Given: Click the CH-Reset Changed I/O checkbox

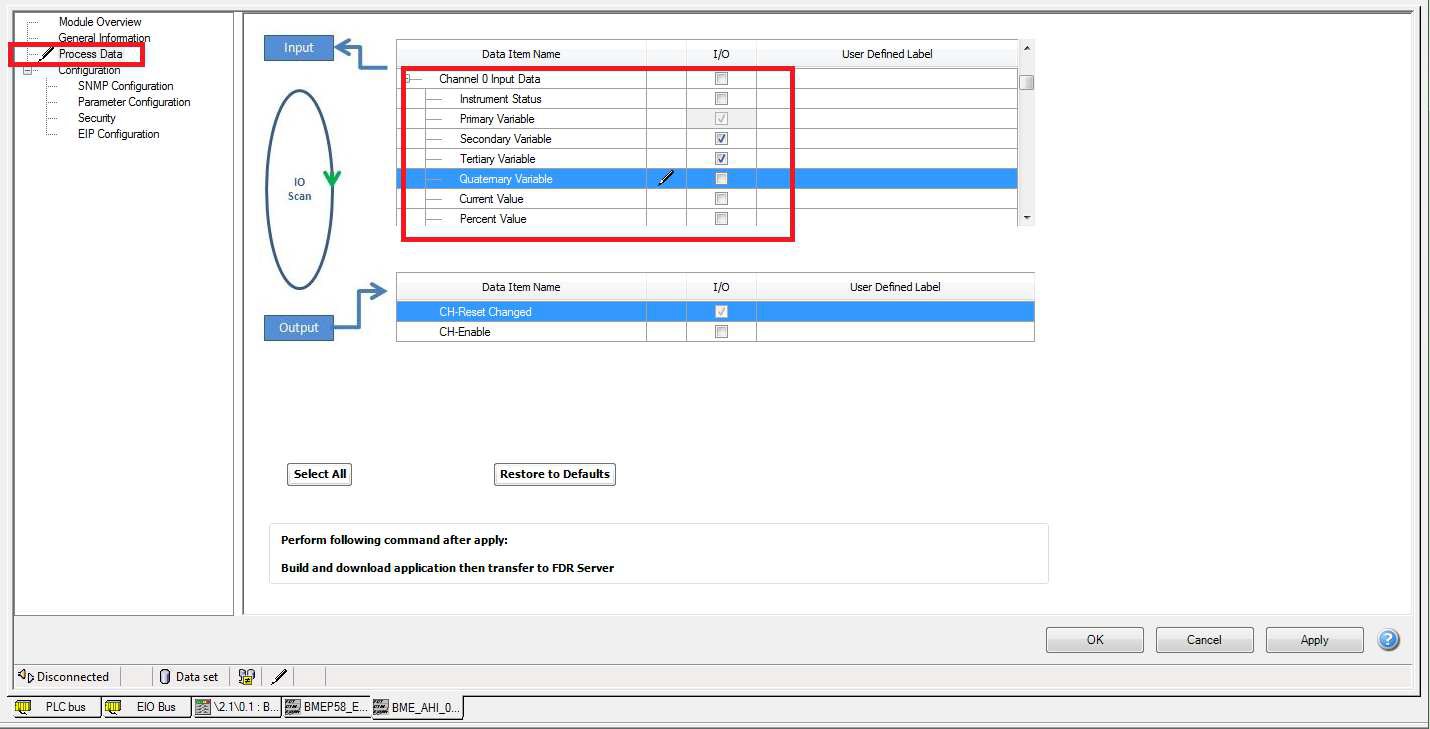Looking at the screenshot, I should (x=721, y=312).
